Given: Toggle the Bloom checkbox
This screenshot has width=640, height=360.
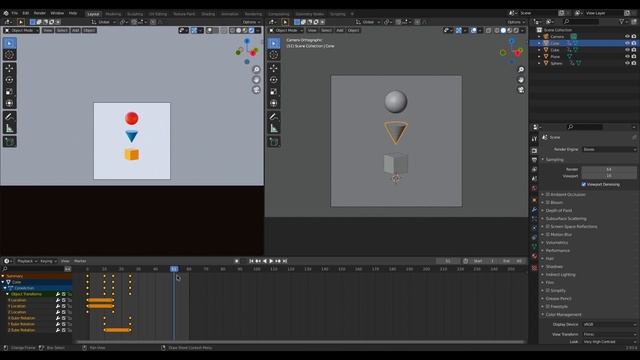Looking at the screenshot, I should pos(548,202).
